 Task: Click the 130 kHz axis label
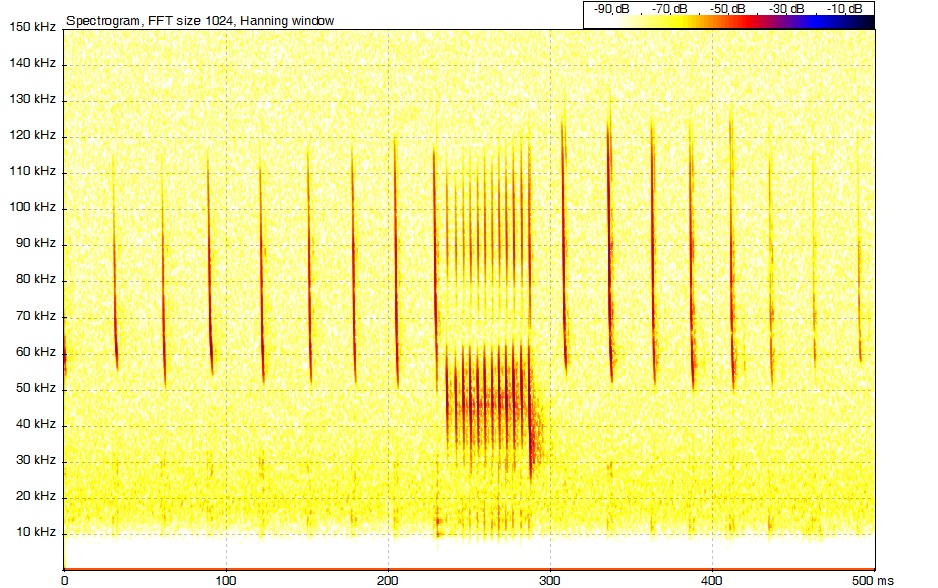[32, 99]
